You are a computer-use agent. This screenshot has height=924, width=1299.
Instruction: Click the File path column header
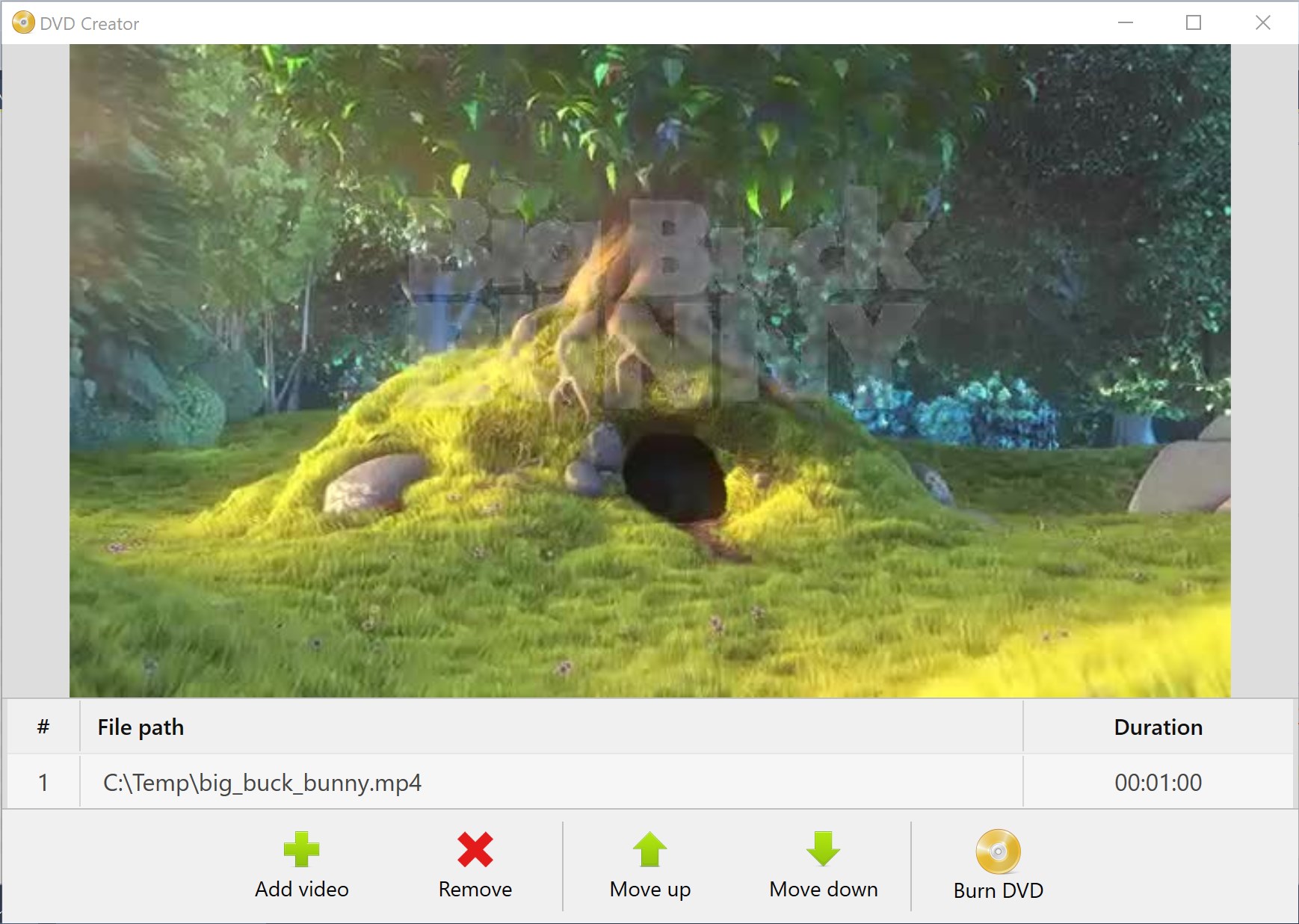click(141, 727)
